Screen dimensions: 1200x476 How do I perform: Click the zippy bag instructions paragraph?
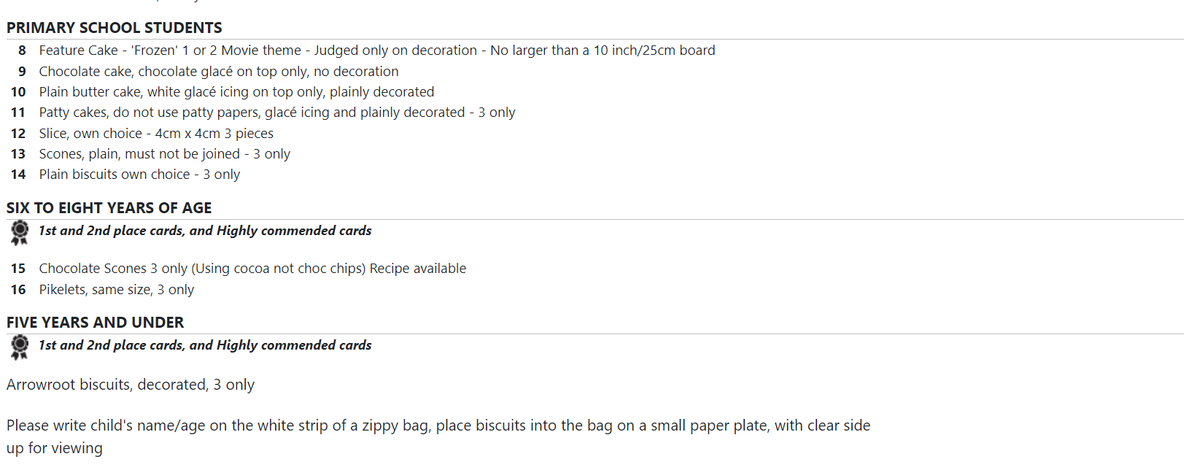pos(438,436)
